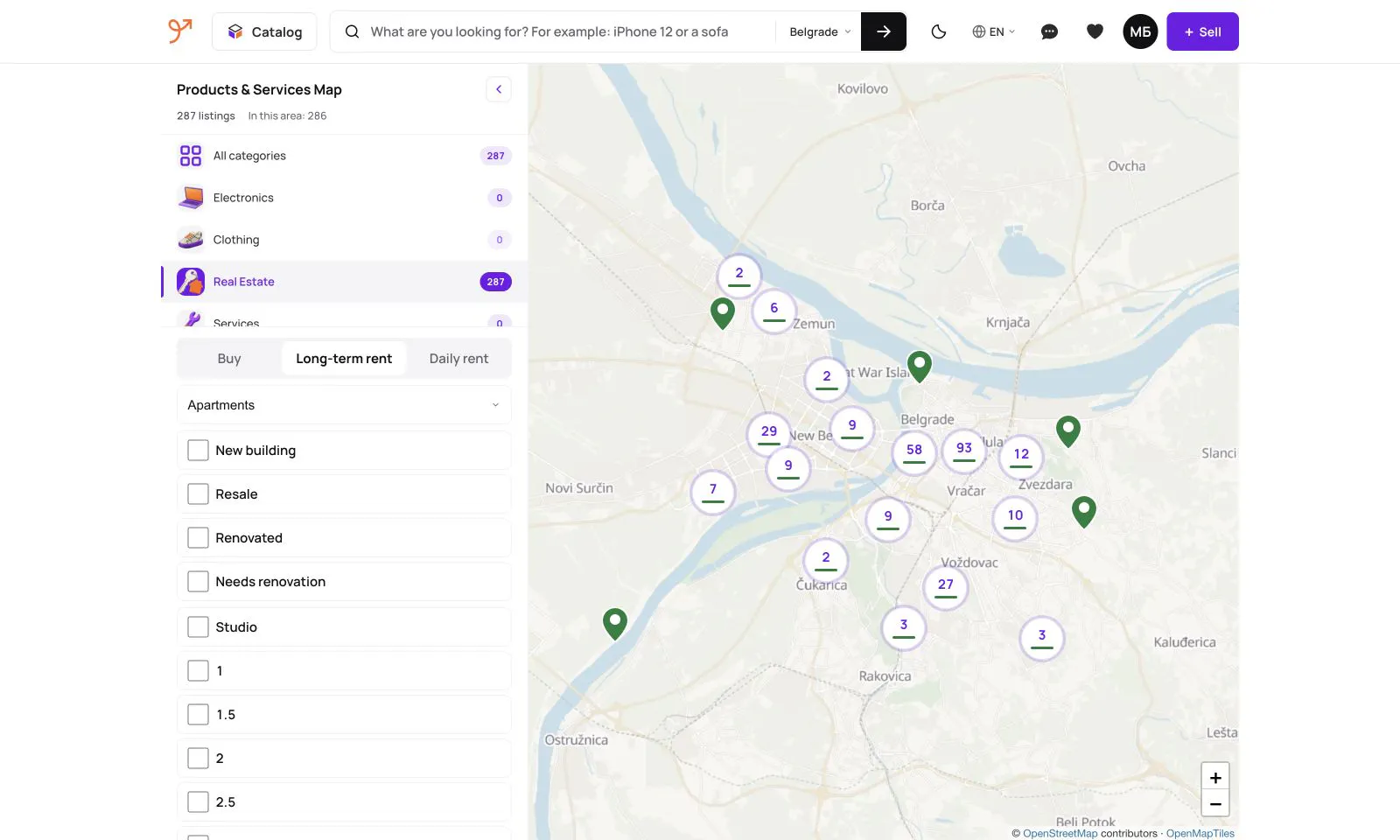
Task: Open the OpenStreetMap attribution link
Action: 1060,833
